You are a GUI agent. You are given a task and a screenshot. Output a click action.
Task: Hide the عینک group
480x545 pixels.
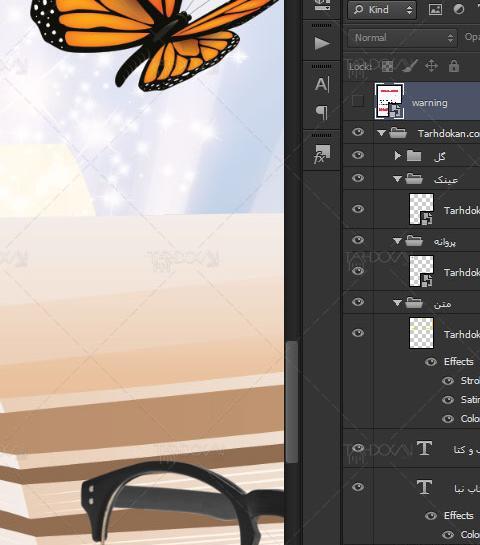(x=358, y=178)
